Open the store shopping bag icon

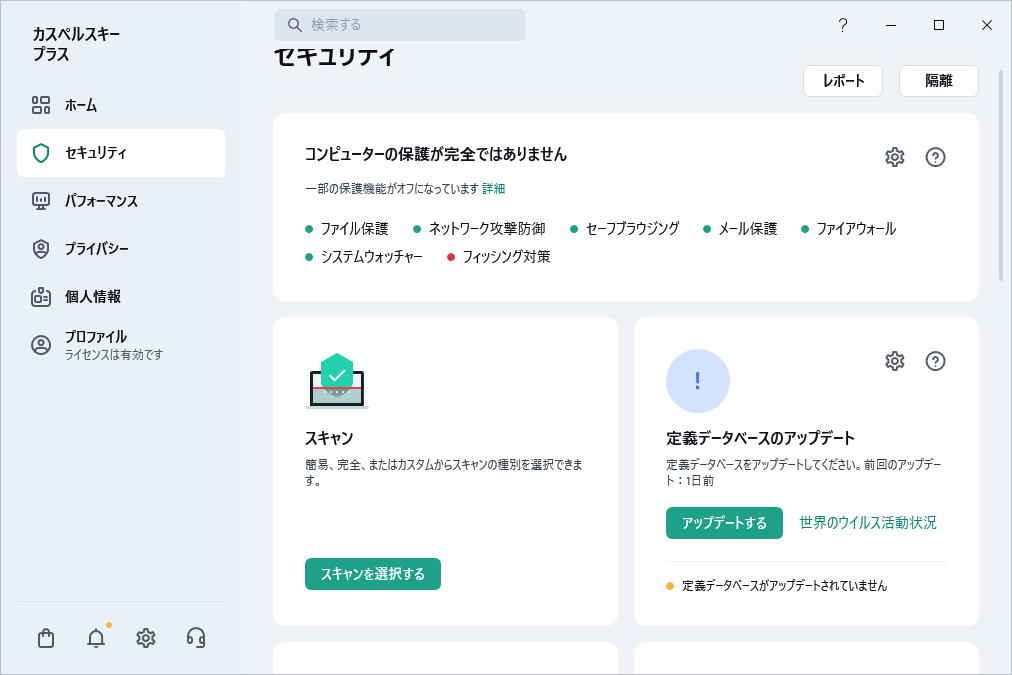tap(46, 638)
